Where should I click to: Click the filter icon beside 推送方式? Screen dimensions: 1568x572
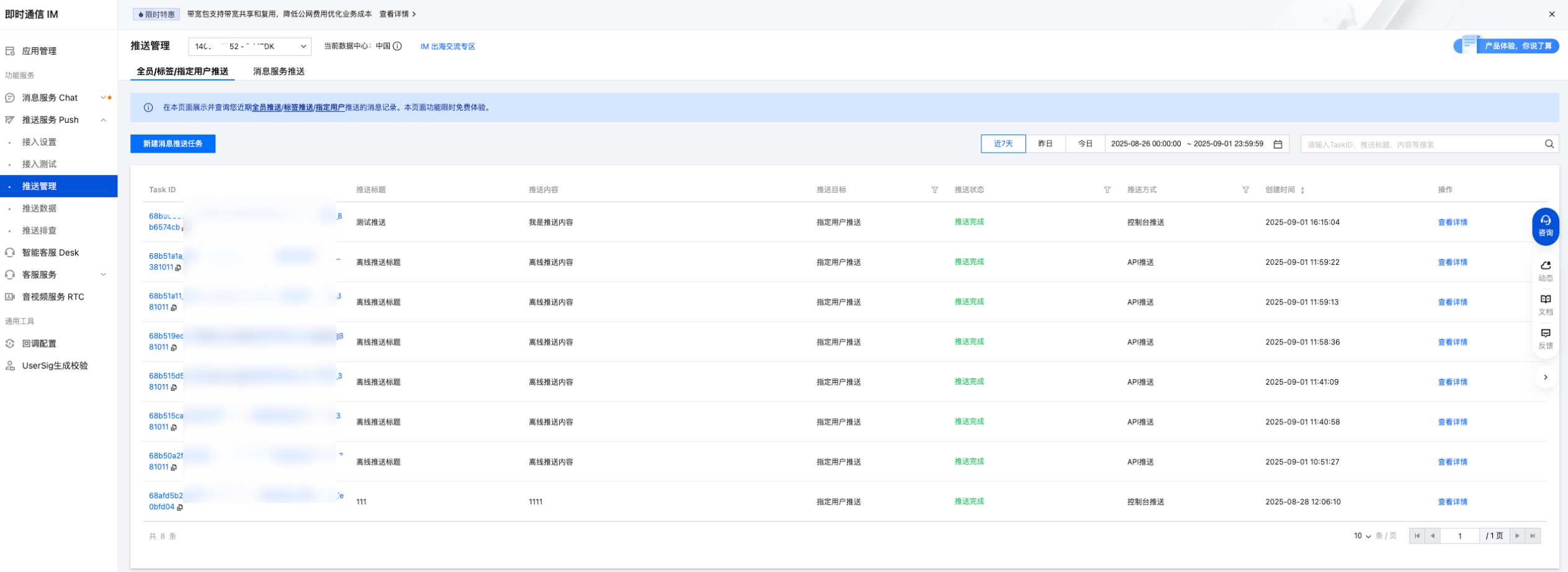click(x=1245, y=190)
